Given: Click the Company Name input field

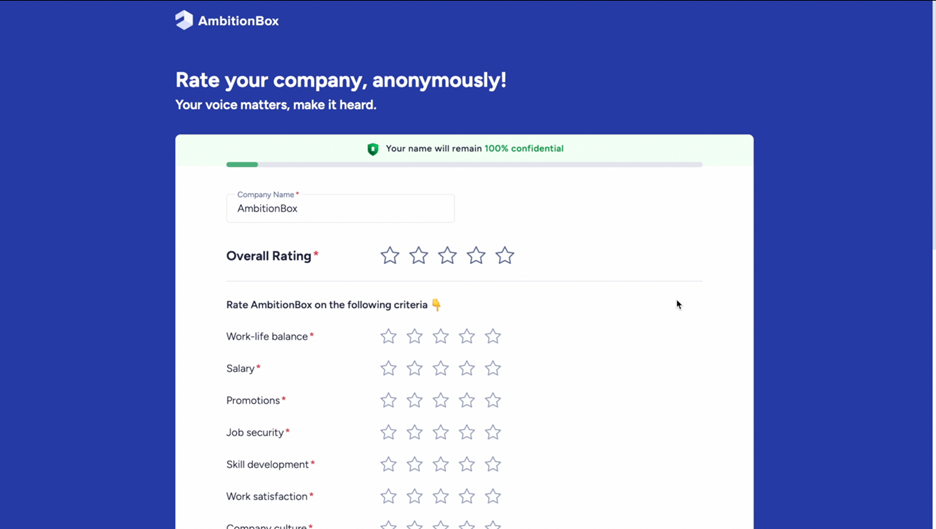Looking at the screenshot, I should 340,208.
